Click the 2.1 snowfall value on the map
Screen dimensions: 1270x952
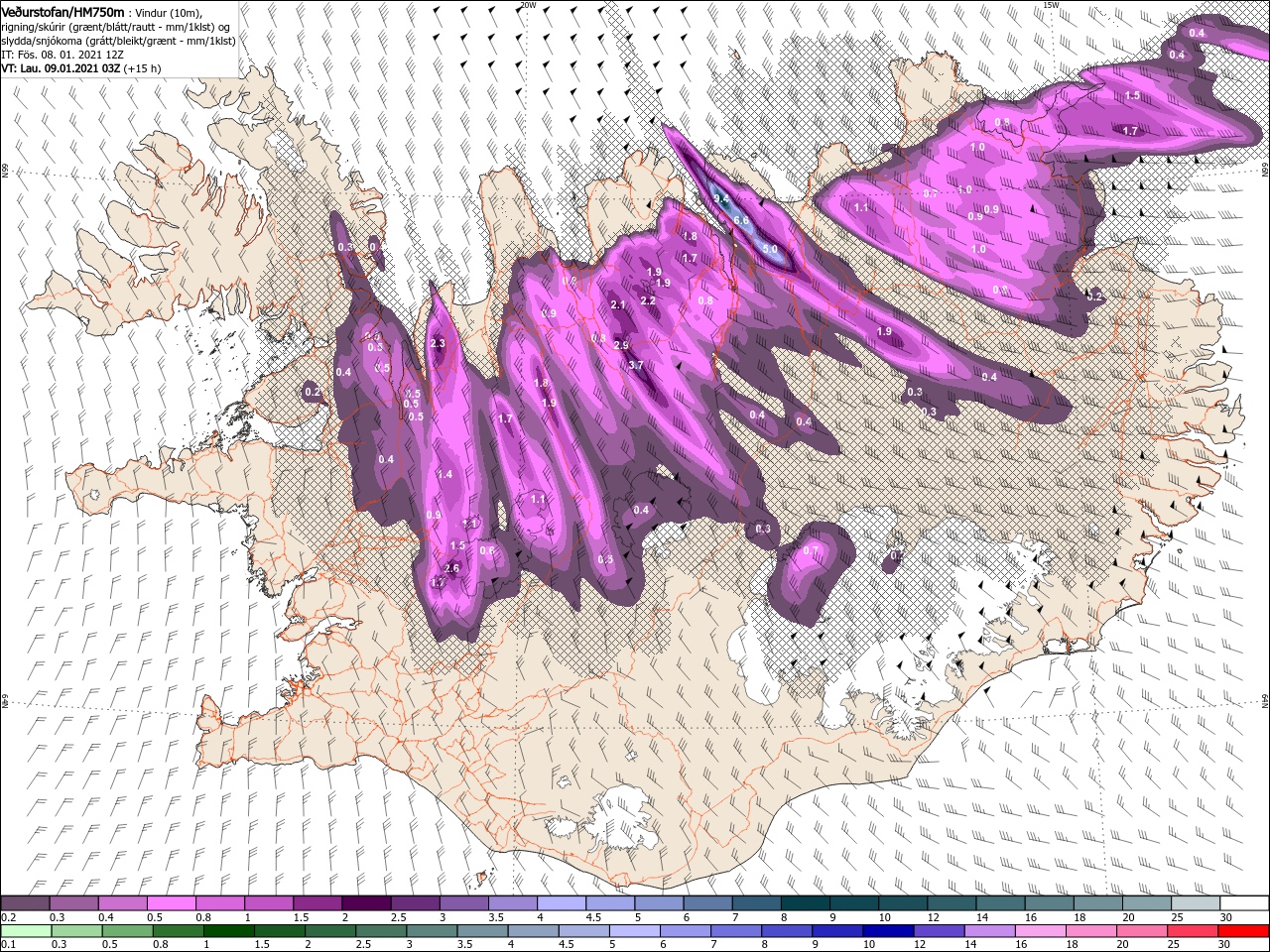click(618, 304)
